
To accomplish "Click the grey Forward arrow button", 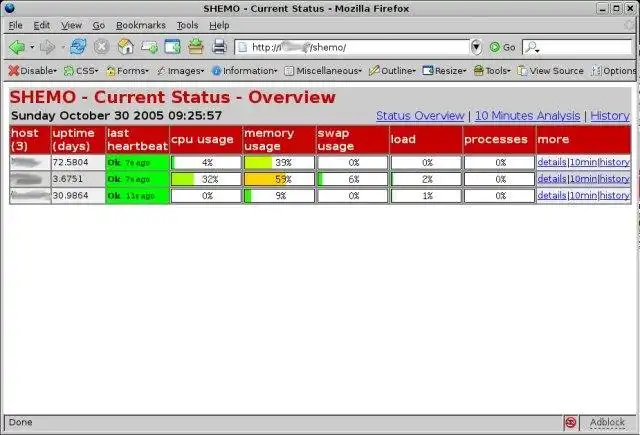I will [48, 47].
